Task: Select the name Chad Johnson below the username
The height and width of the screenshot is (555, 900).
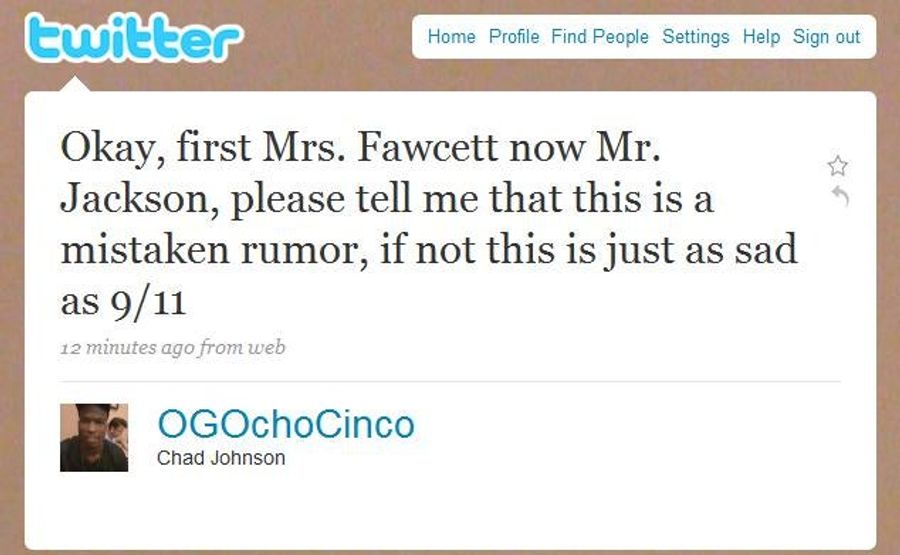Action: tap(221, 458)
